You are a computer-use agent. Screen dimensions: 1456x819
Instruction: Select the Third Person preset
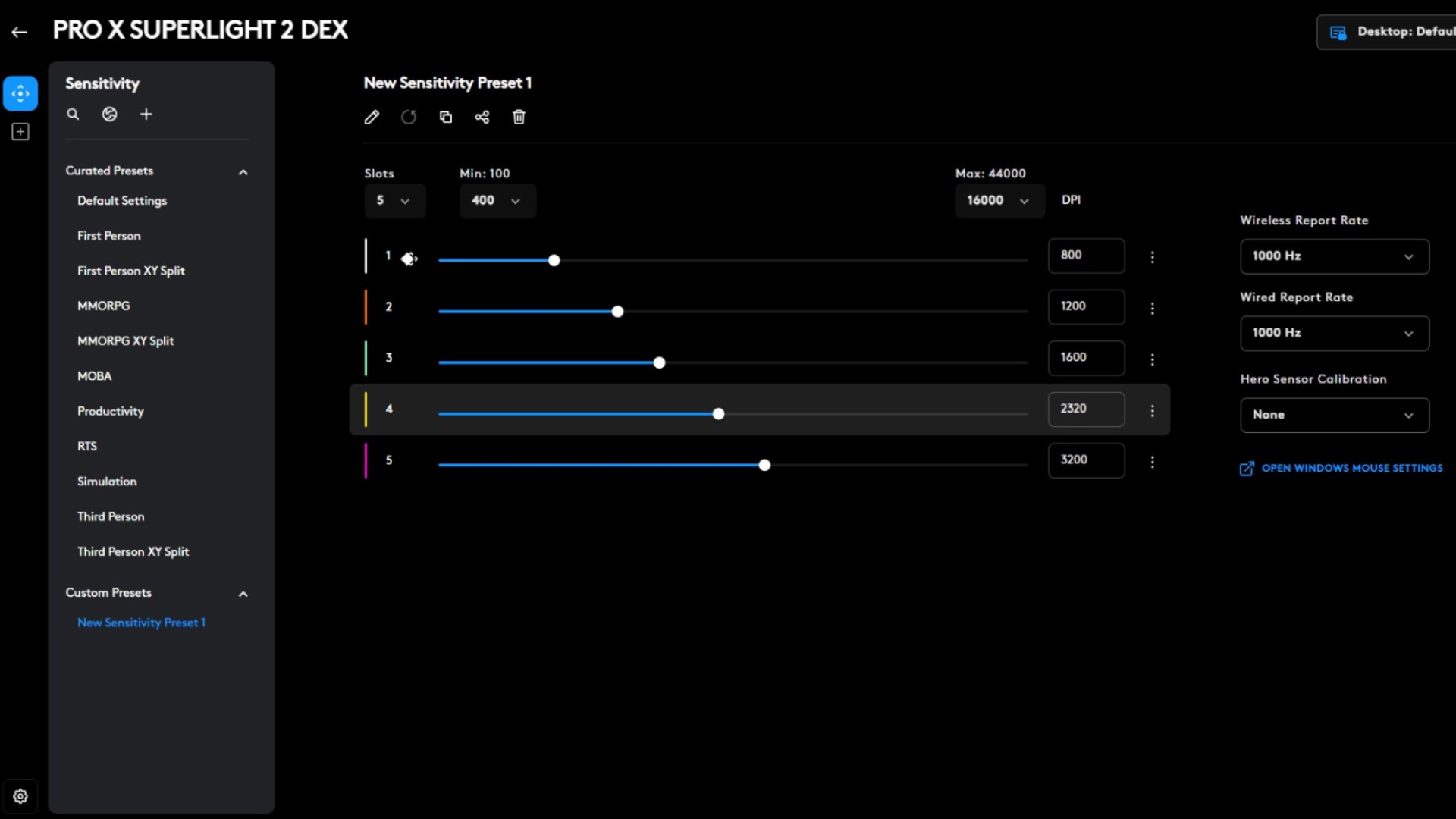111,516
